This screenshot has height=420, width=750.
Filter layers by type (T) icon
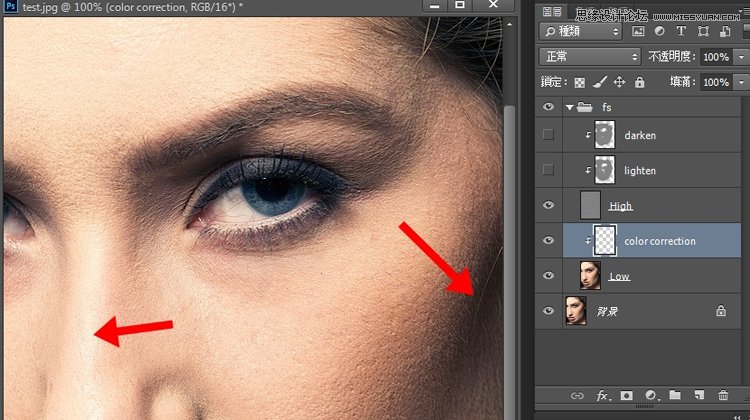(681, 32)
